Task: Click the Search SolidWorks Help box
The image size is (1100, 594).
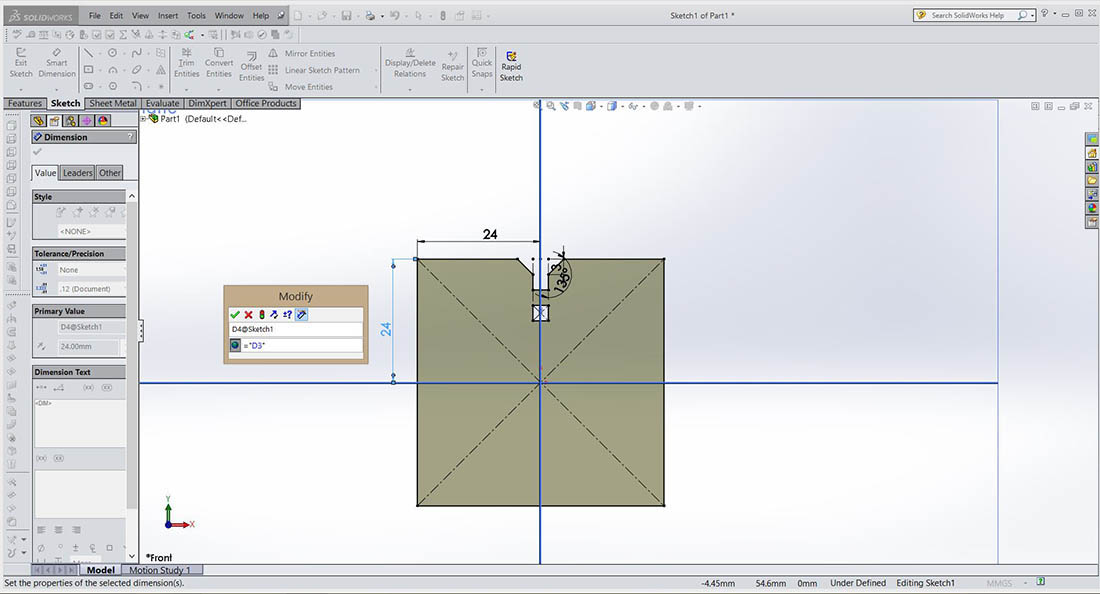Action: tap(974, 15)
